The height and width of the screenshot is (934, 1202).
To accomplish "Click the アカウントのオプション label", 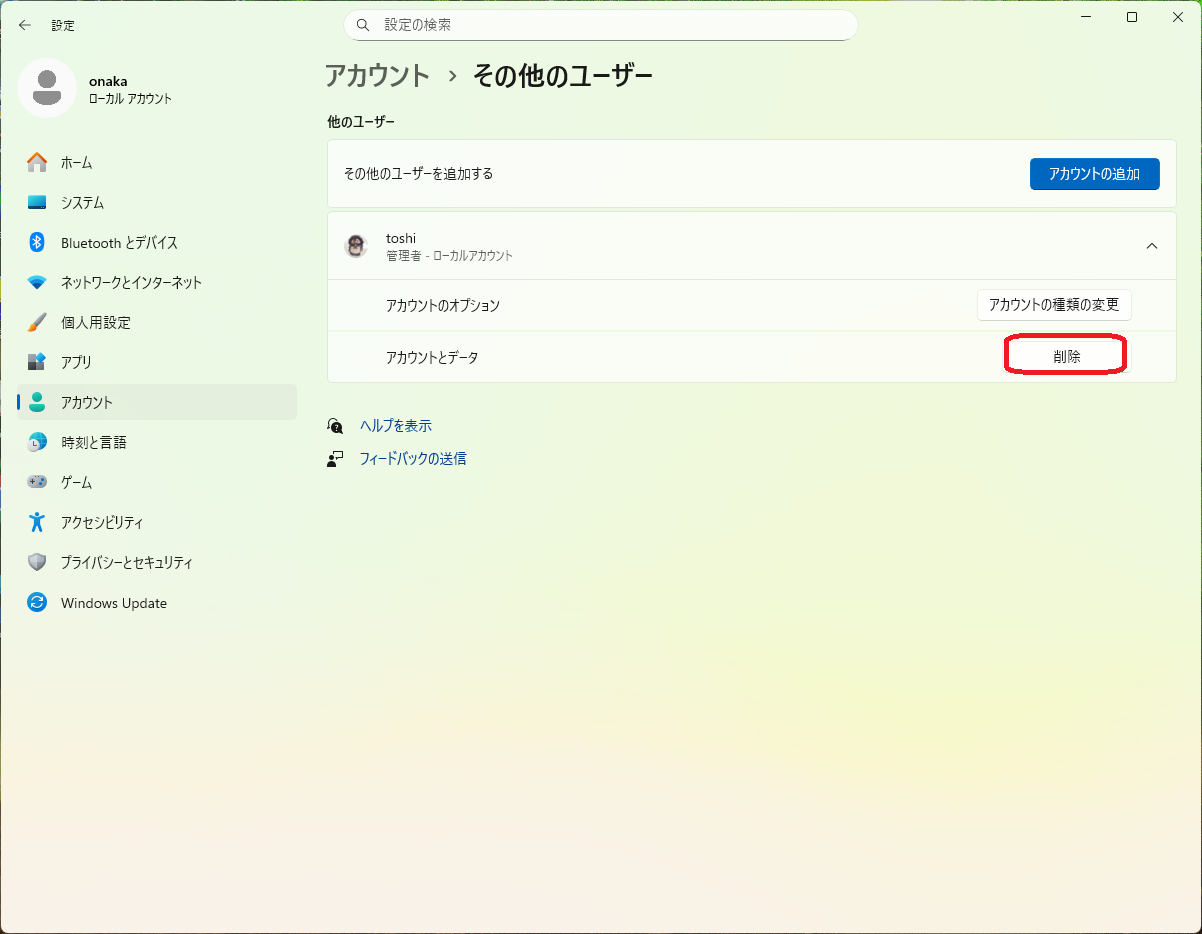I will [x=443, y=306].
